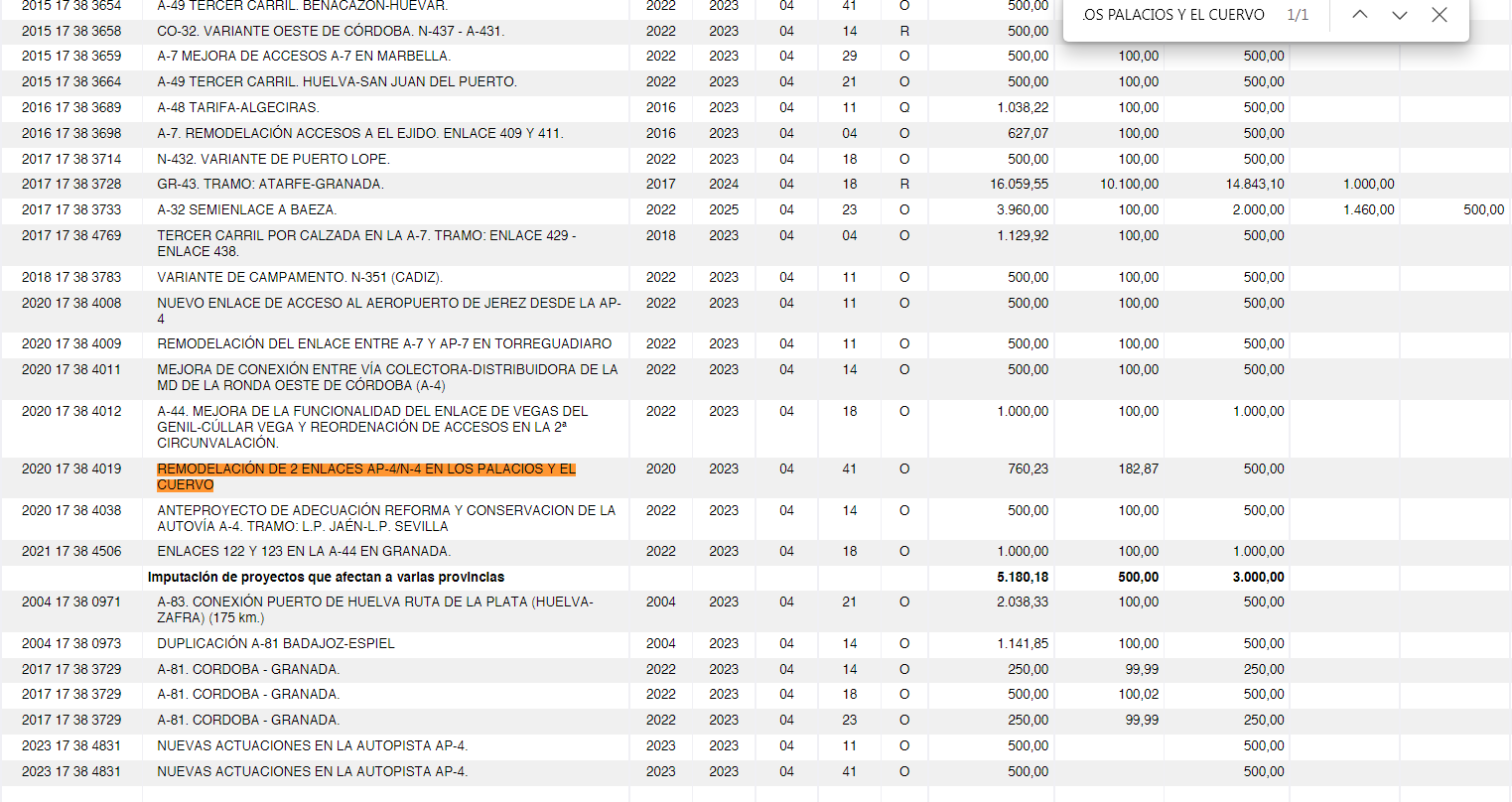Click DUPLICACIÓN A-81 BADAJOZ-ESPIEL text
The height and width of the screenshot is (802, 1512).
(276, 644)
